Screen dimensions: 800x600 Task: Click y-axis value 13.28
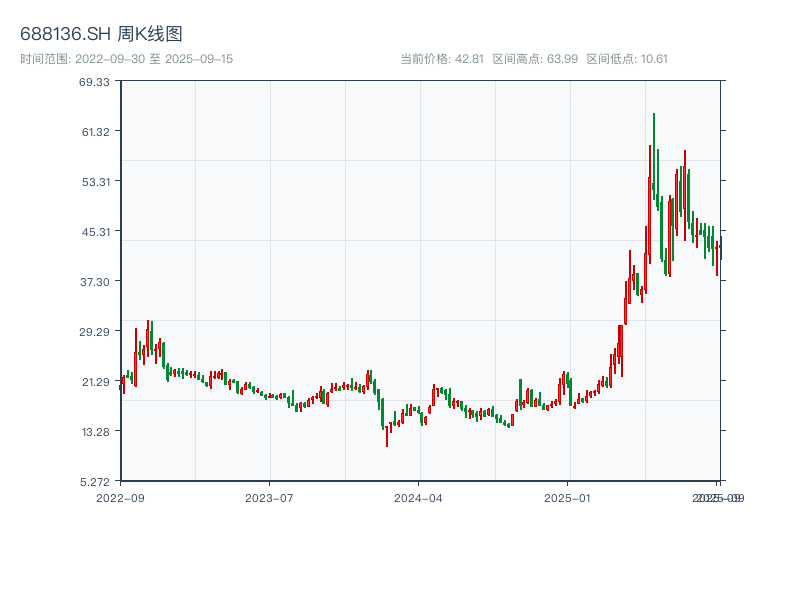[x=96, y=432]
